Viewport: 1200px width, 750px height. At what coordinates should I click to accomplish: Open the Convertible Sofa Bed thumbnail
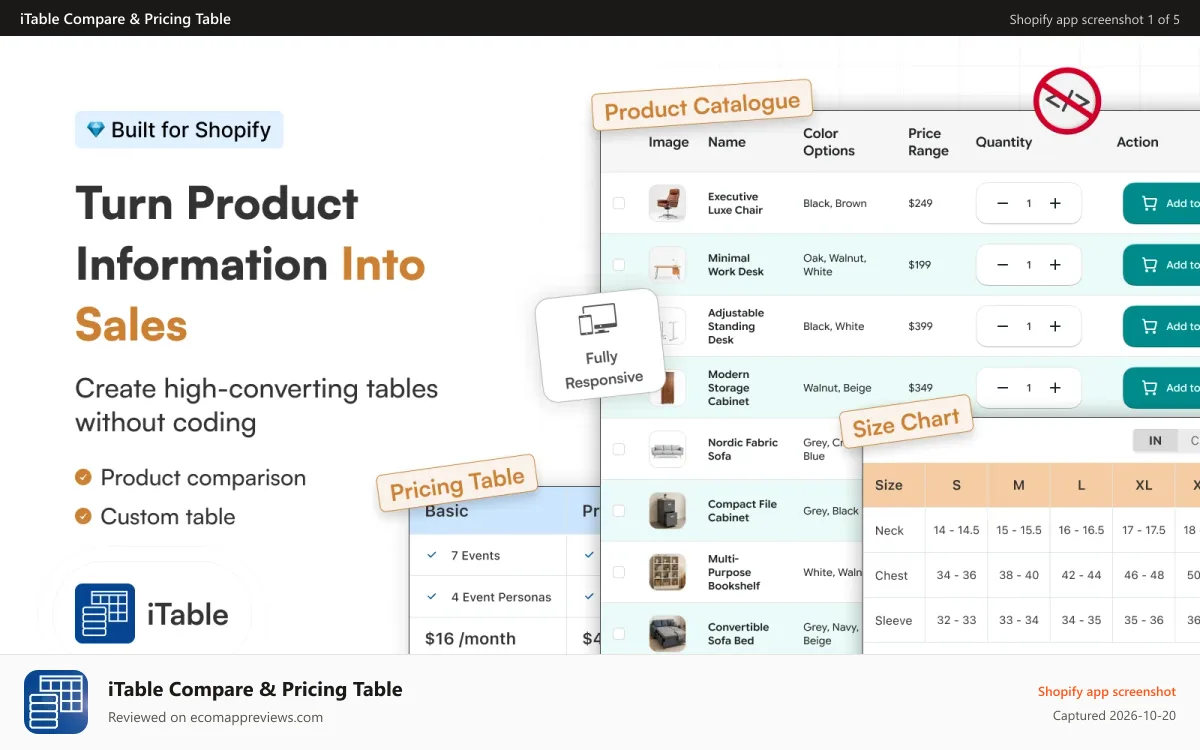tap(667, 634)
